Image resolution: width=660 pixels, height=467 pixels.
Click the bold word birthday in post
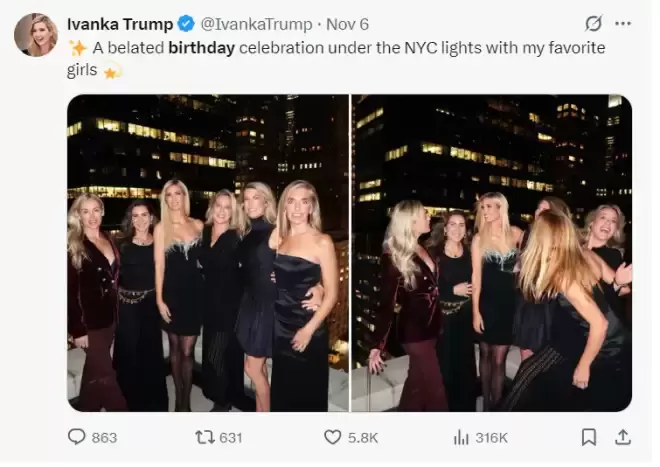tap(202, 48)
